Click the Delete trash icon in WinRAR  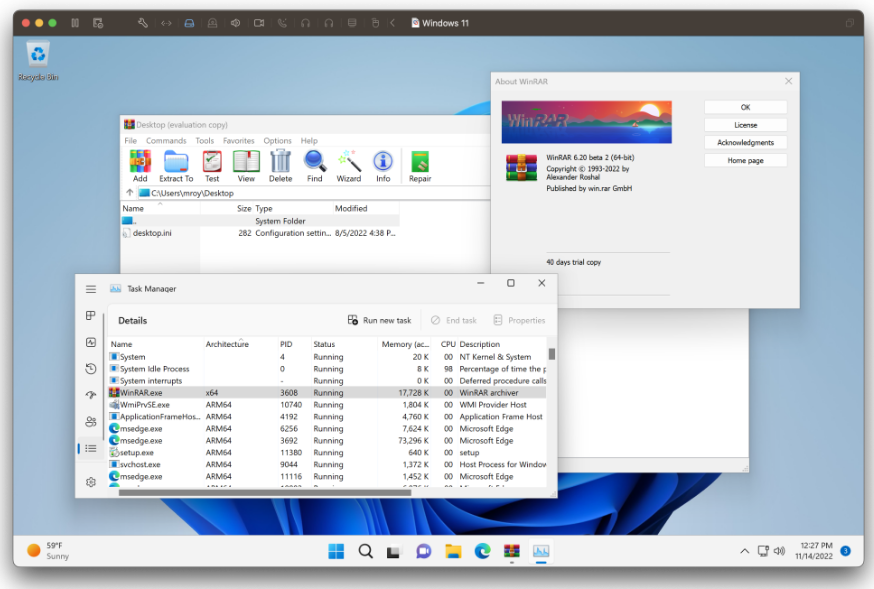(281, 162)
